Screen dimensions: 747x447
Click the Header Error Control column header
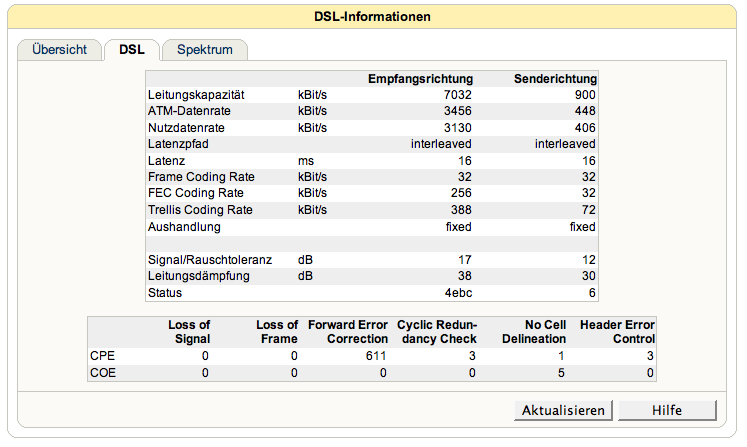point(616,331)
